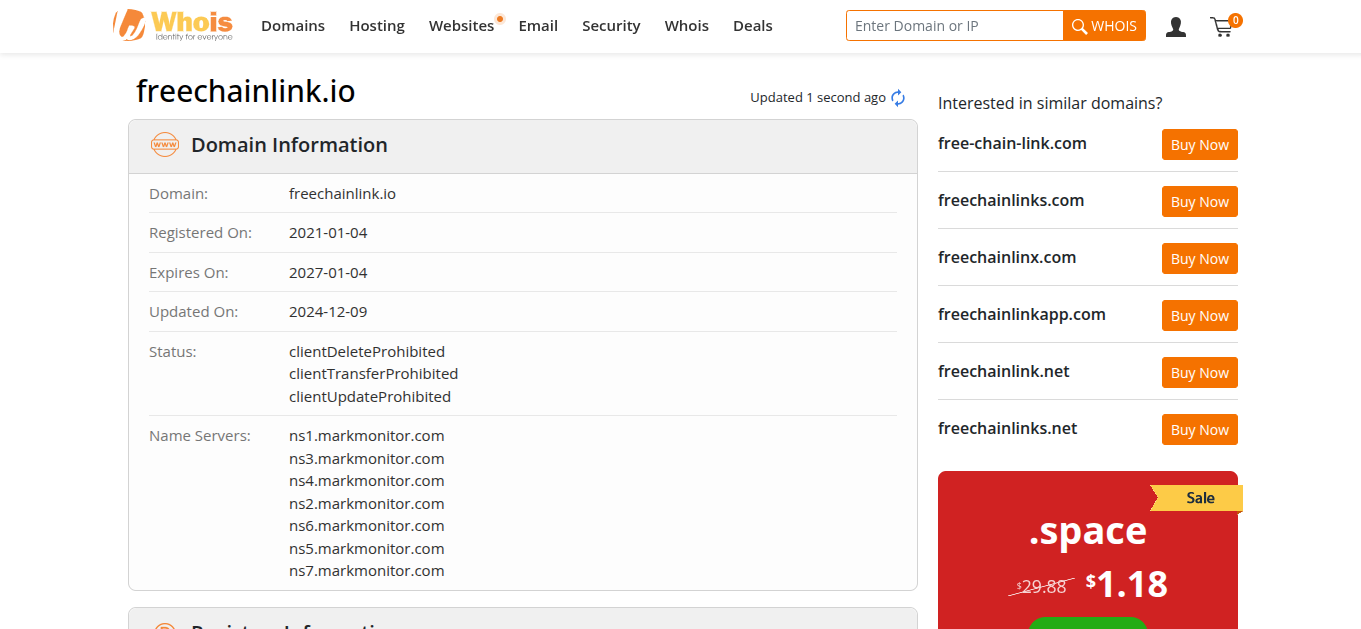This screenshot has height=629, width=1361.
Task: Click the www Domain Information icon
Action: click(x=165, y=145)
